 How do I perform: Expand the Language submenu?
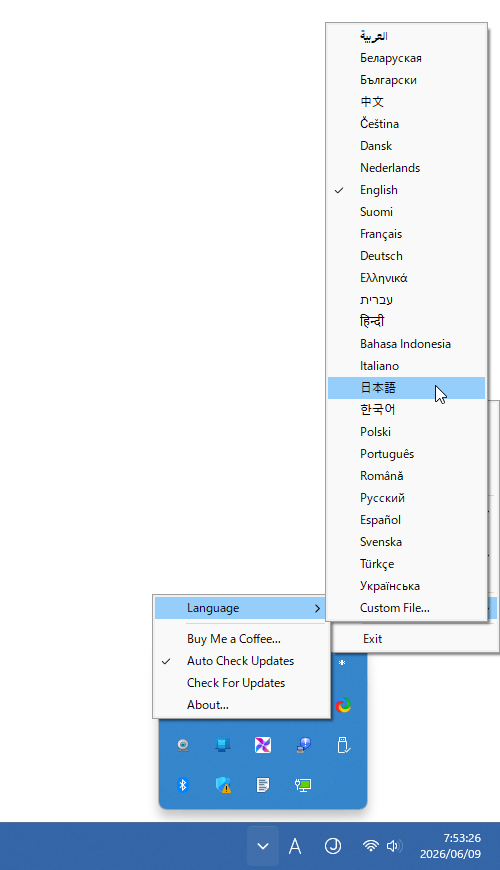(x=241, y=608)
